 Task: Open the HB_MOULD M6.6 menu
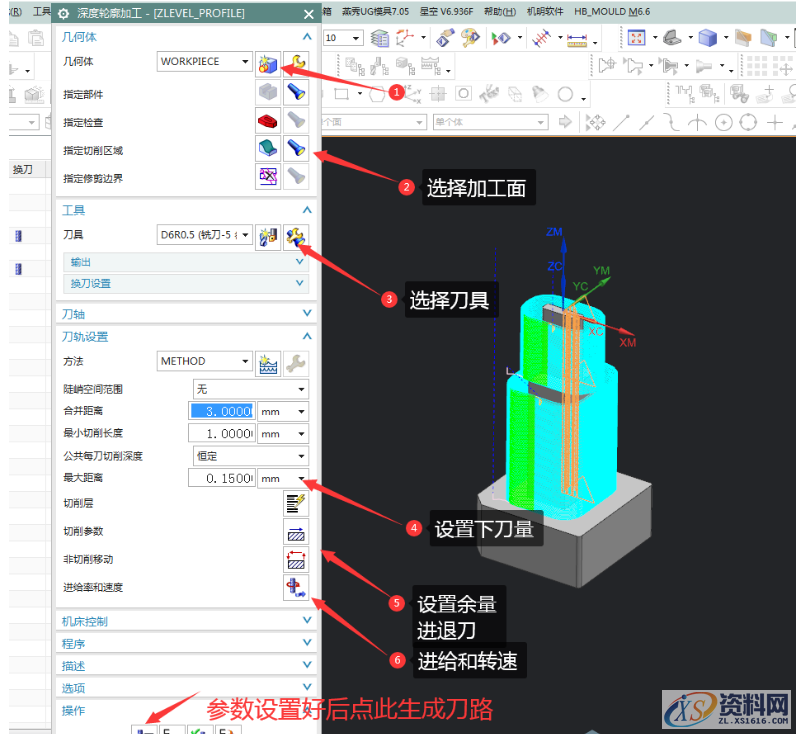tap(612, 11)
